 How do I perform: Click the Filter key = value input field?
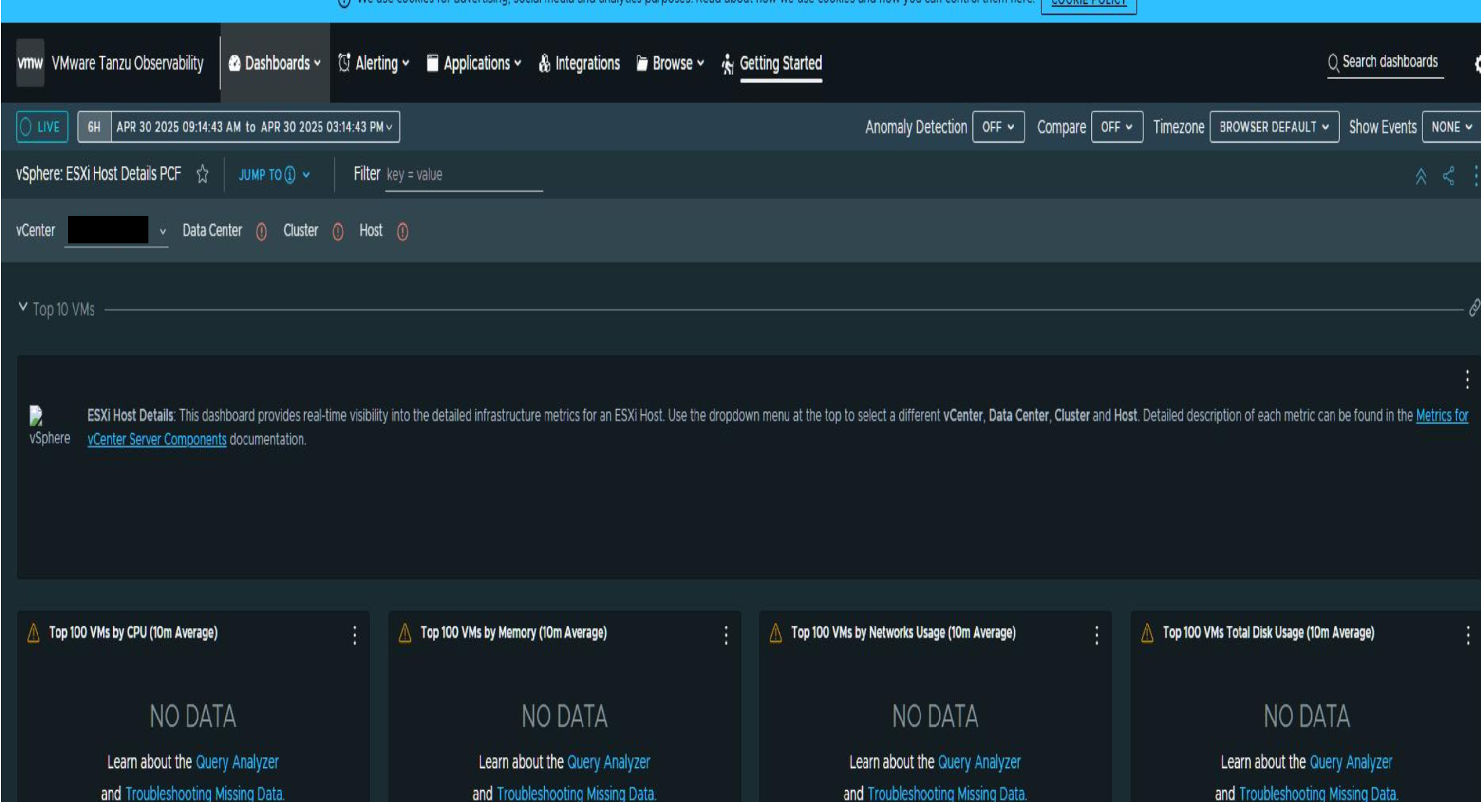[x=463, y=174]
